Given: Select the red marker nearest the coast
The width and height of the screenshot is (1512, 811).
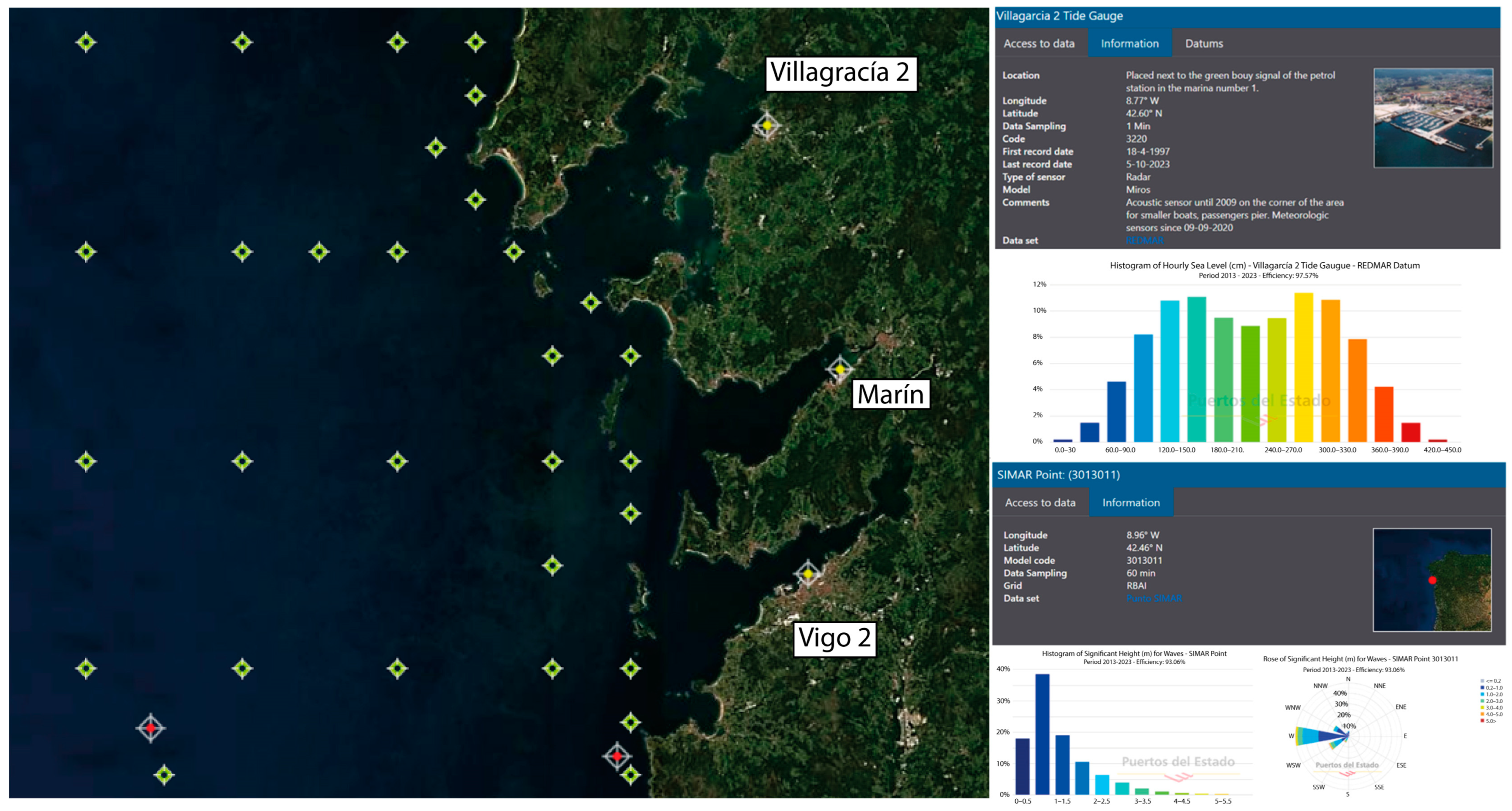Looking at the screenshot, I should click(617, 757).
